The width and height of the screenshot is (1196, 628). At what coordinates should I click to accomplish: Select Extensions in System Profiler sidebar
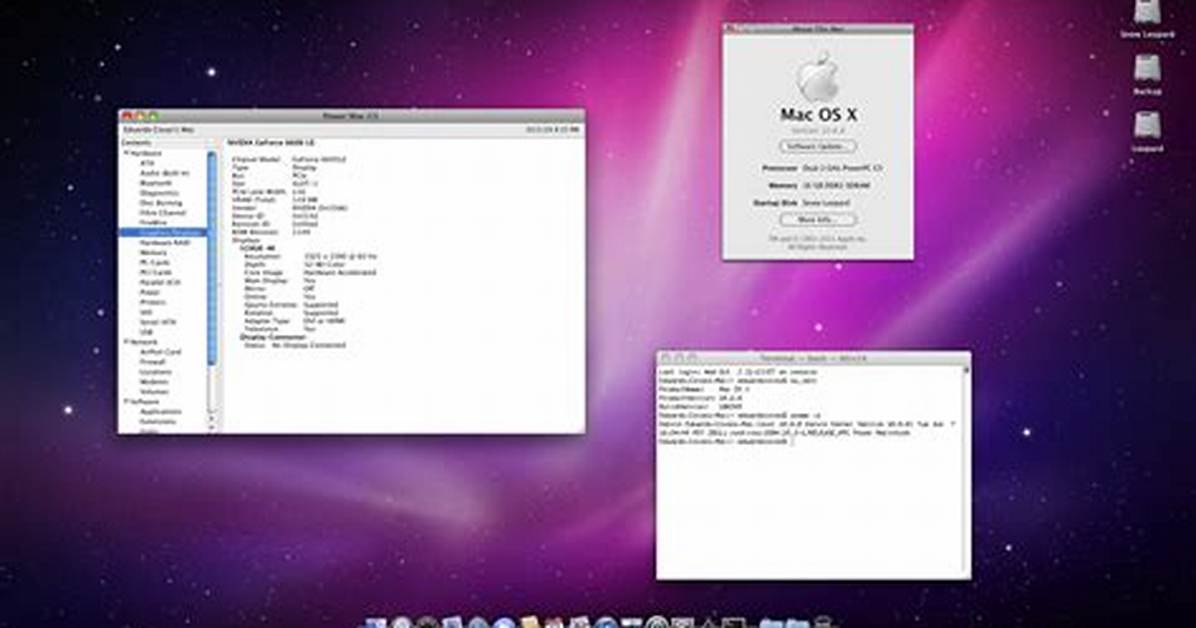pos(158,421)
